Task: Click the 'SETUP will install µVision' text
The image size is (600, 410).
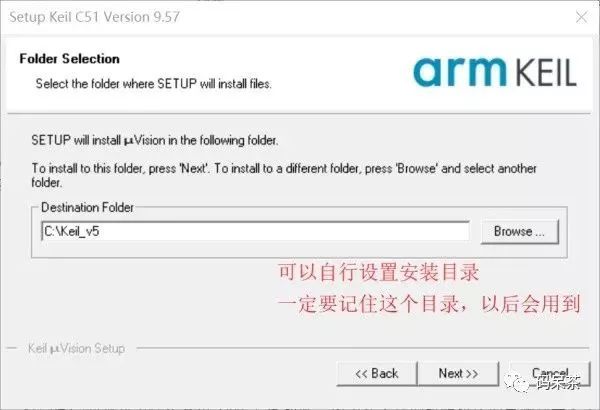Action: (x=155, y=140)
